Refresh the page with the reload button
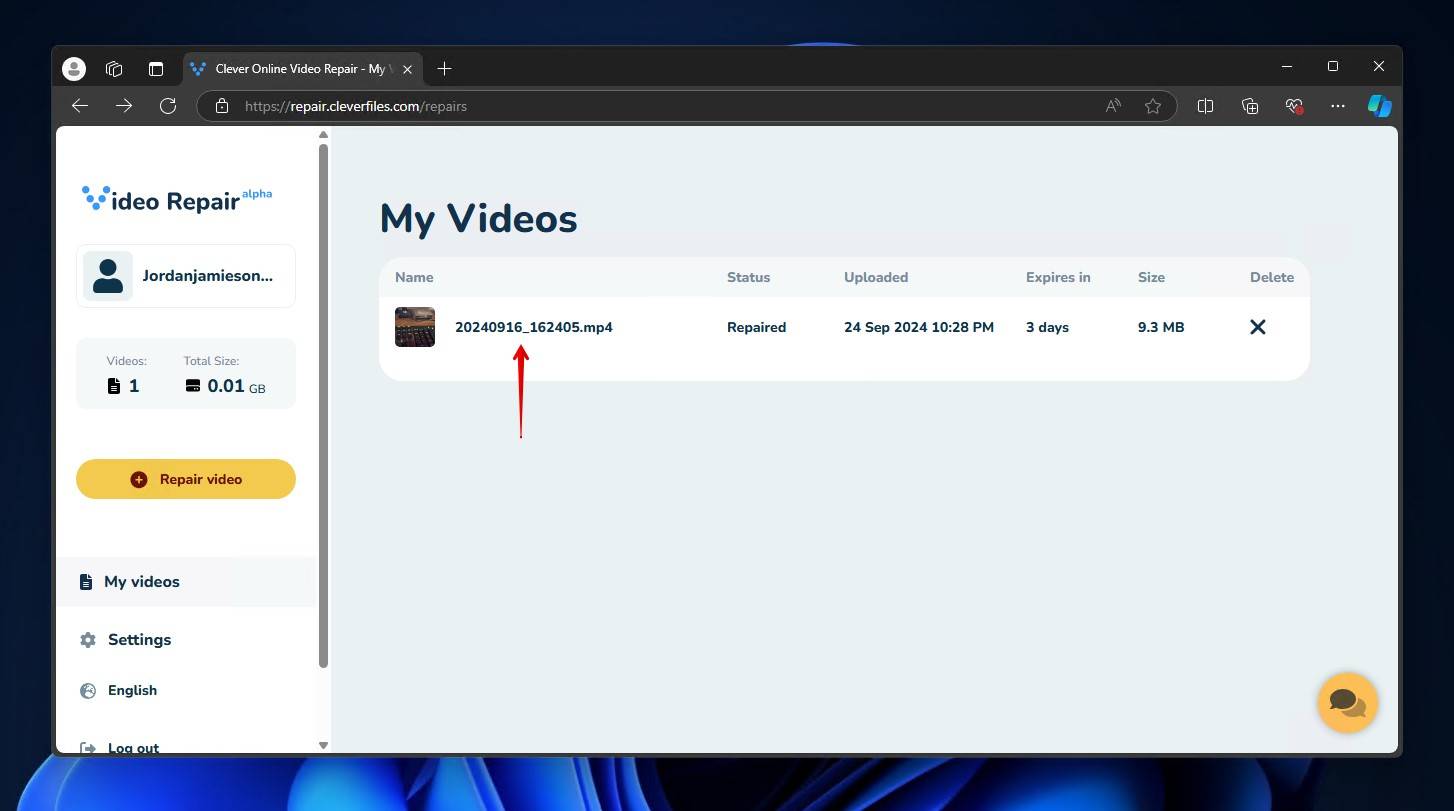This screenshot has height=811, width=1454. [168, 106]
